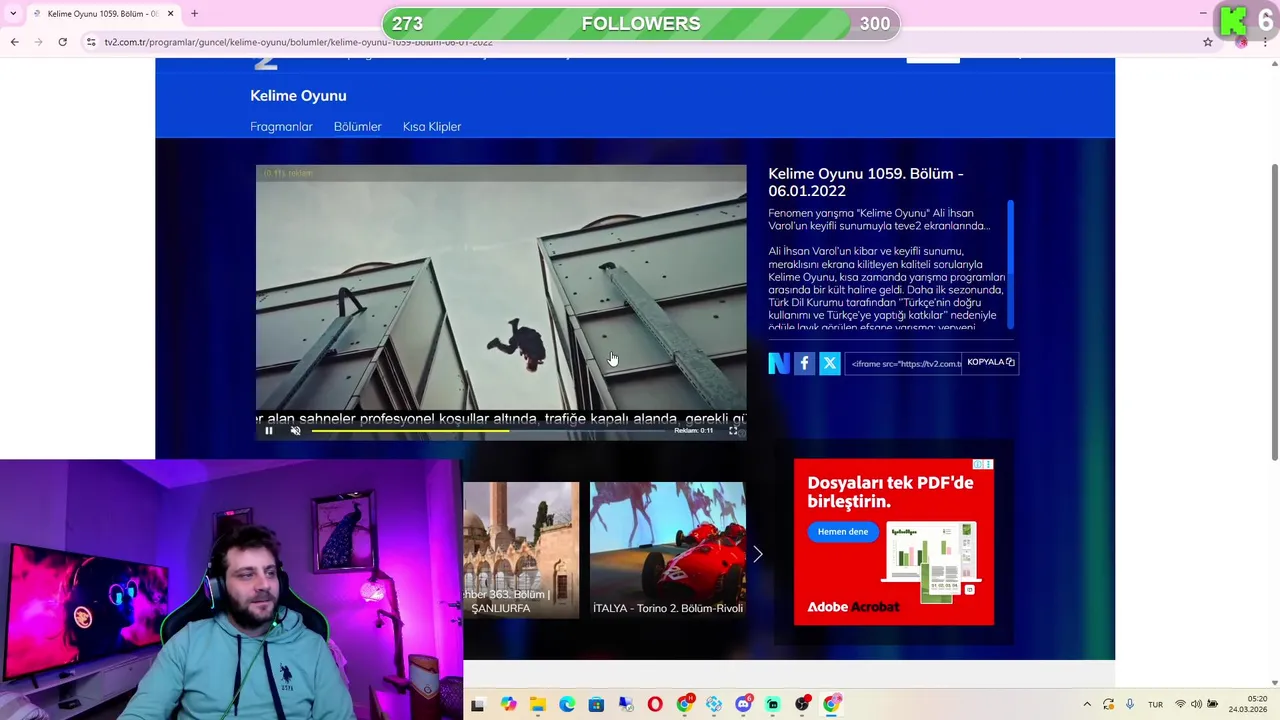Switch the TUR keyboard language indicator

[x=1156, y=704]
